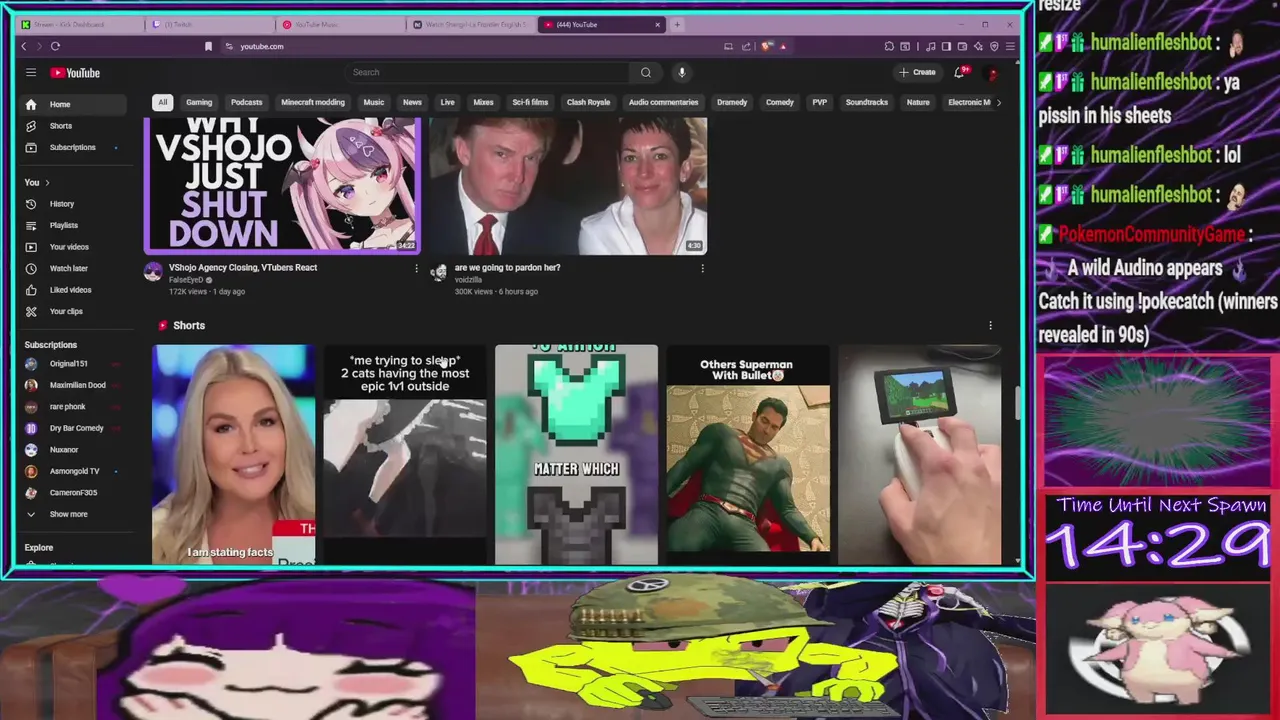Viewport: 1280px width, 720px height.
Task: Open Asmongold TV subscription
Action: pyautogui.click(x=75, y=471)
